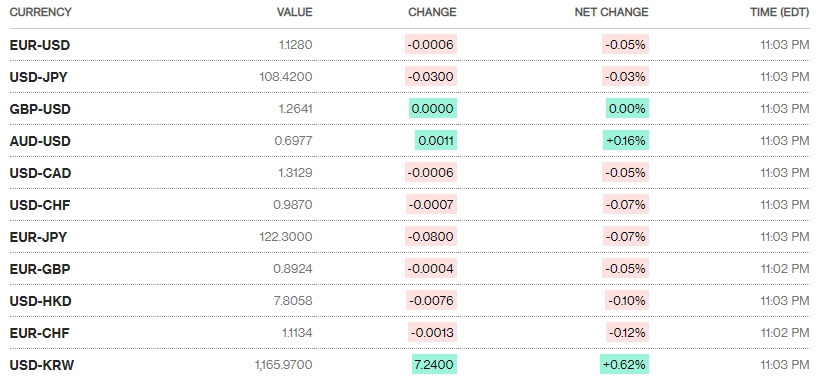Click the +0.16% net change for AUD-USD
820x378 pixels.
tap(626, 140)
